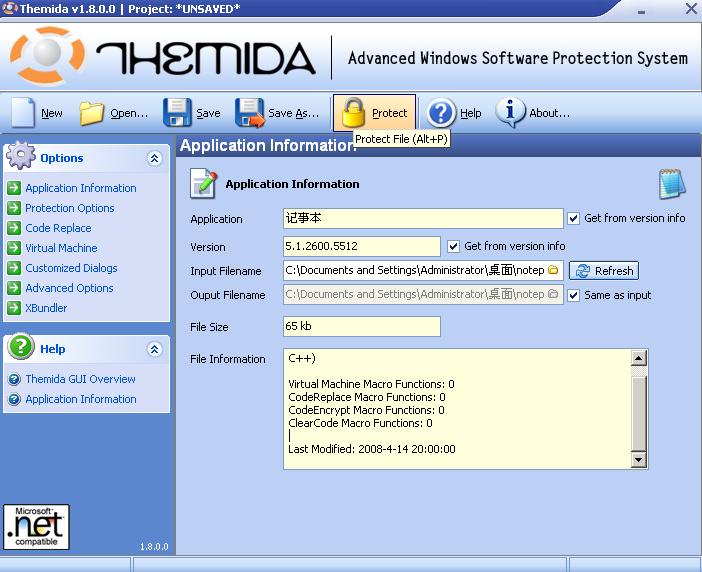The image size is (702, 572).
Task: Click 'CodeReplace Macro Functions: 0' line
Action: pos(367,397)
